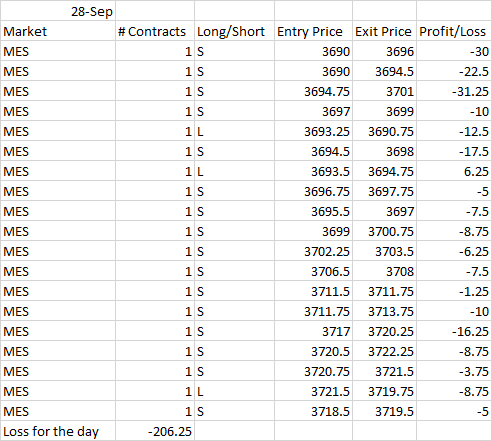The width and height of the screenshot is (492, 441).
Task: Select the 6.25 profit cell
Action: pyautogui.click(x=454, y=171)
